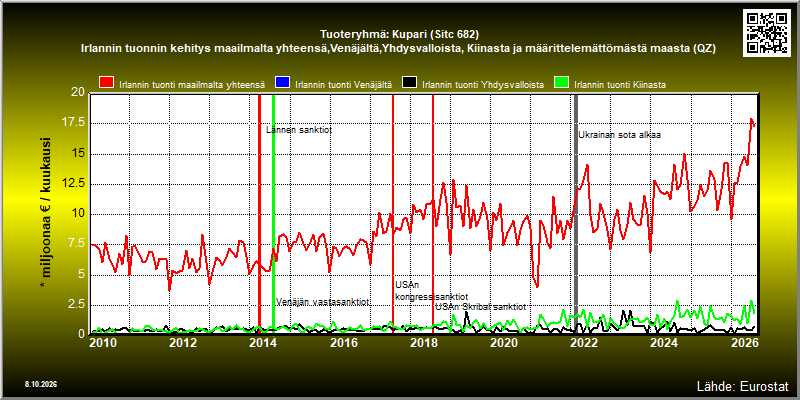Click the x-axis year label 2010
The height and width of the screenshot is (400, 800).
pyautogui.click(x=104, y=341)
